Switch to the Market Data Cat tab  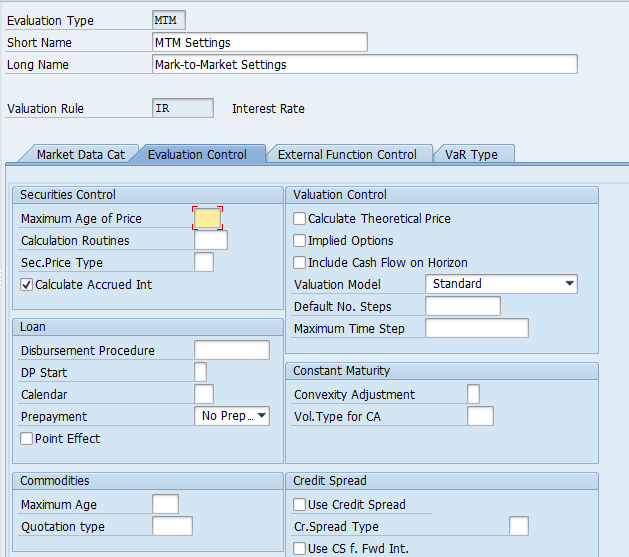(x=80, y=154)
